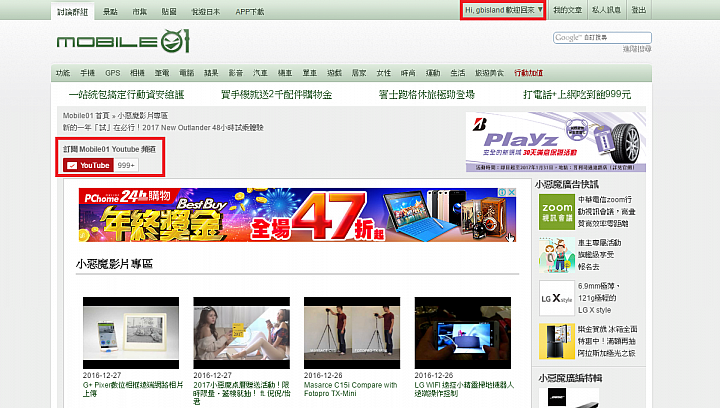Image resolution: width=720 pixels, height=408 pixels.
Task: Open the 時尚 category menu
Action: (408, 73)
